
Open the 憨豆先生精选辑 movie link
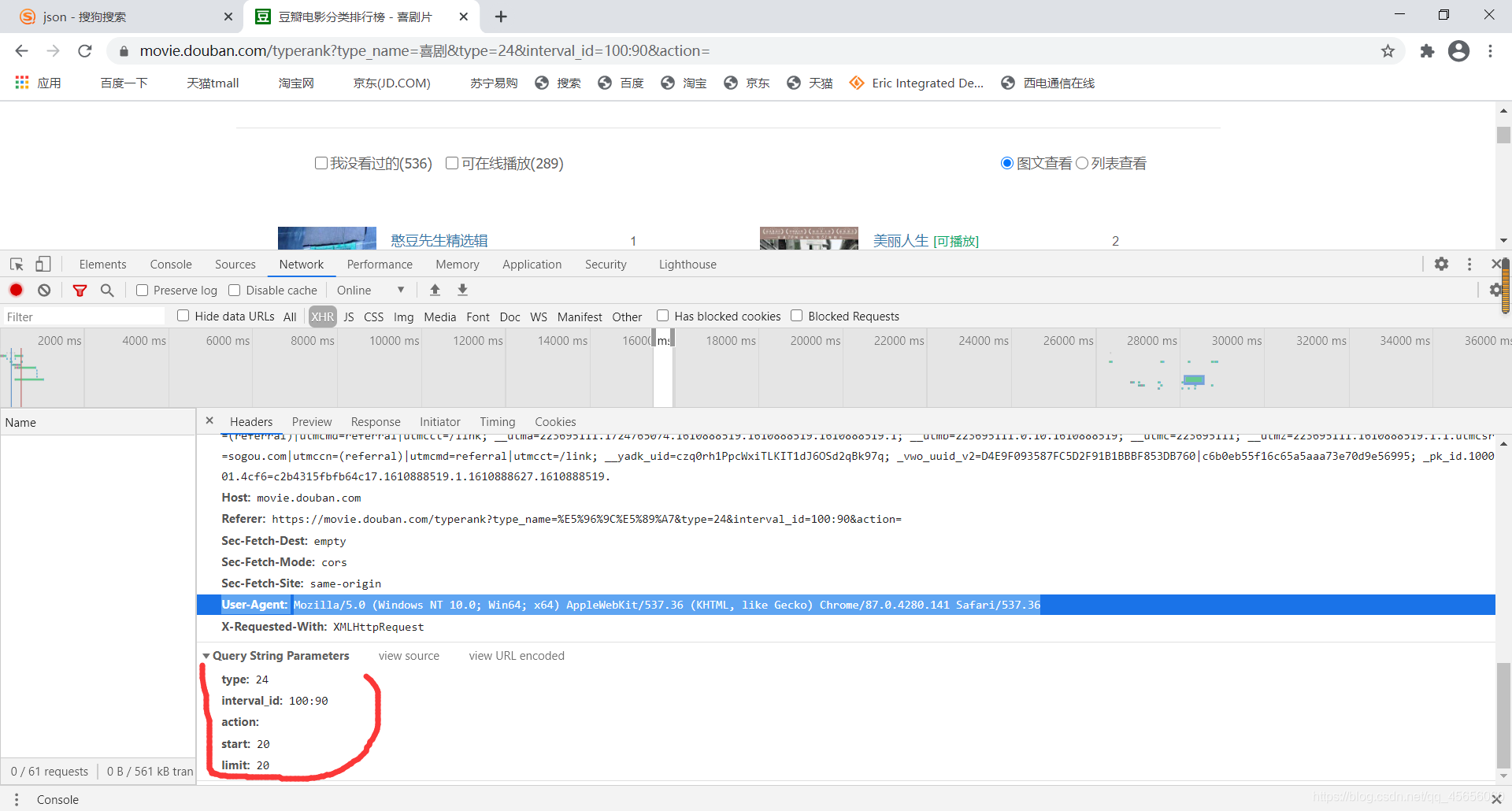point(439,241)
